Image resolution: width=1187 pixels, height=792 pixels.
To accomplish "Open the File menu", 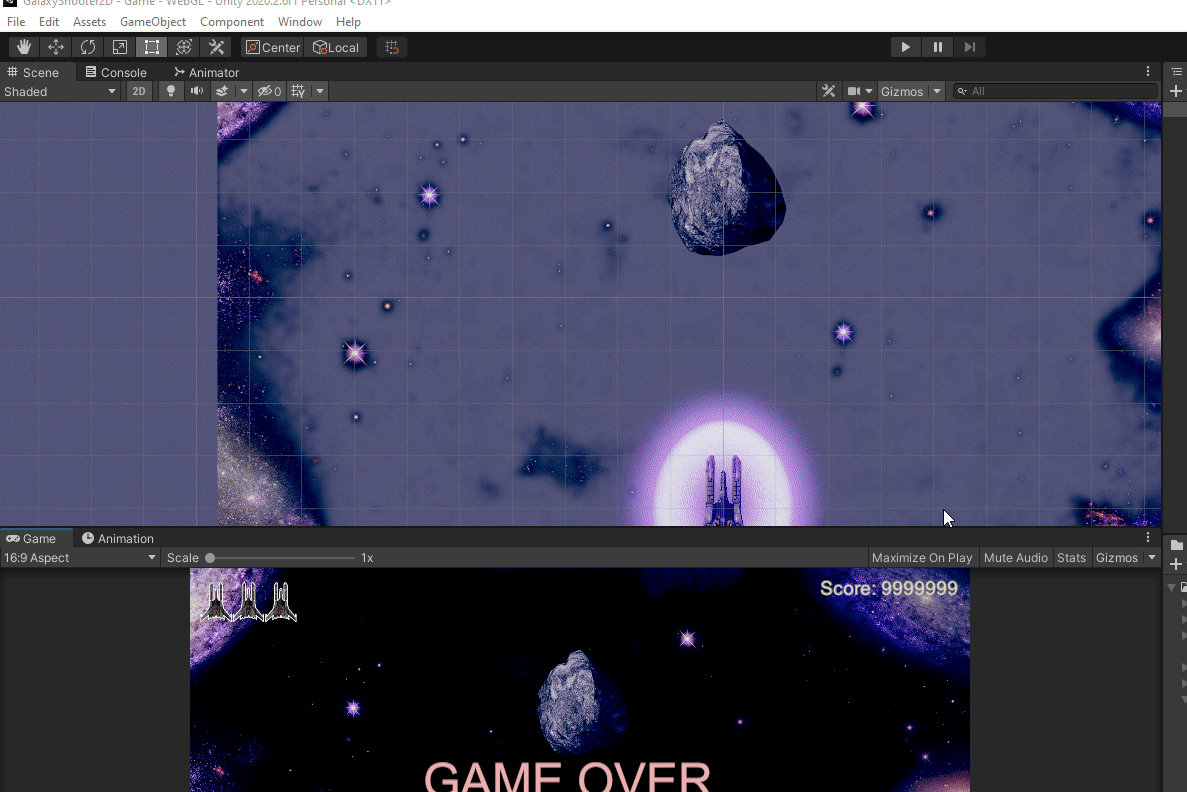I will (x=16, y=22).
